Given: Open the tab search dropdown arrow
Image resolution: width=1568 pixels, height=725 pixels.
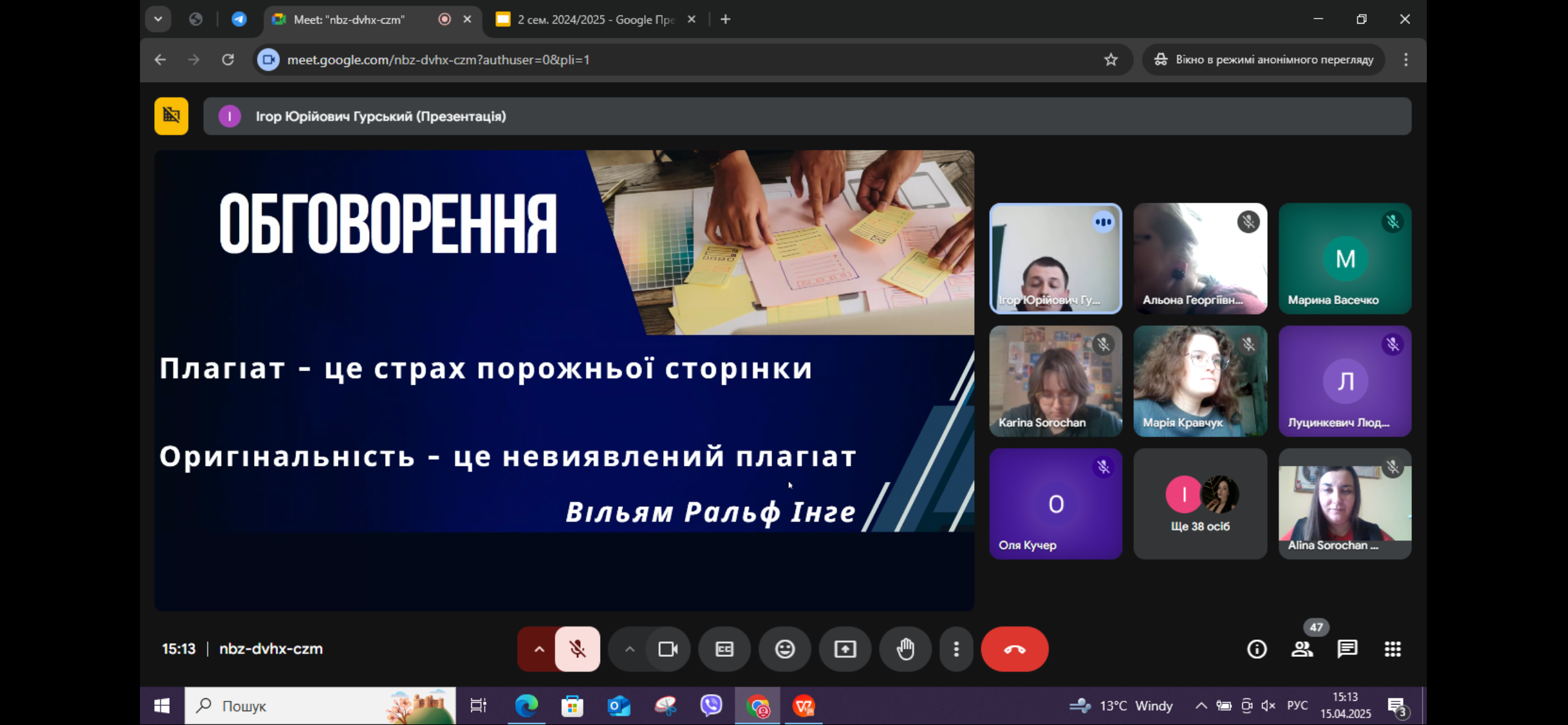Looking at the screenshot, I should [x=158, y=19].
